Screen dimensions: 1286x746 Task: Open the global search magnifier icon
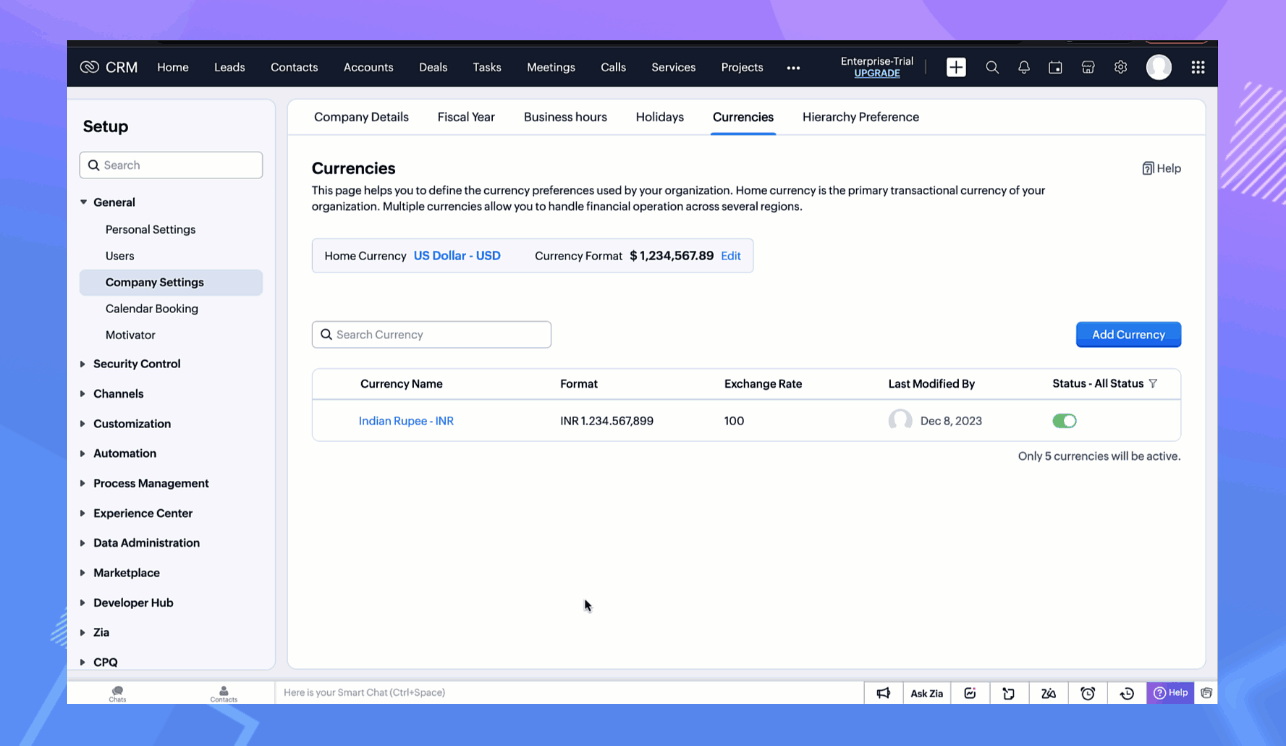992,67
